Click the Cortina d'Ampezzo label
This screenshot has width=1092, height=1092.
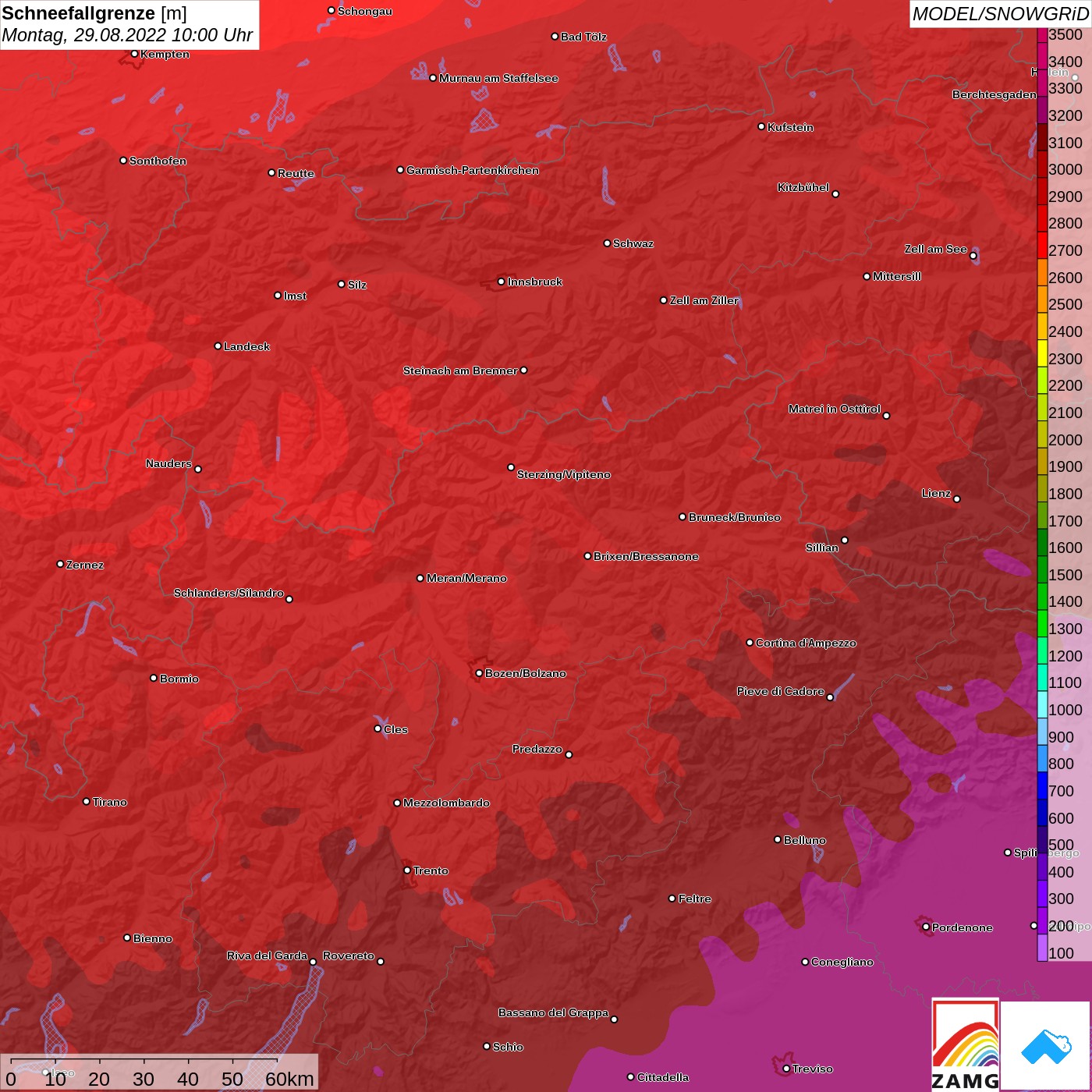[806, 643]
